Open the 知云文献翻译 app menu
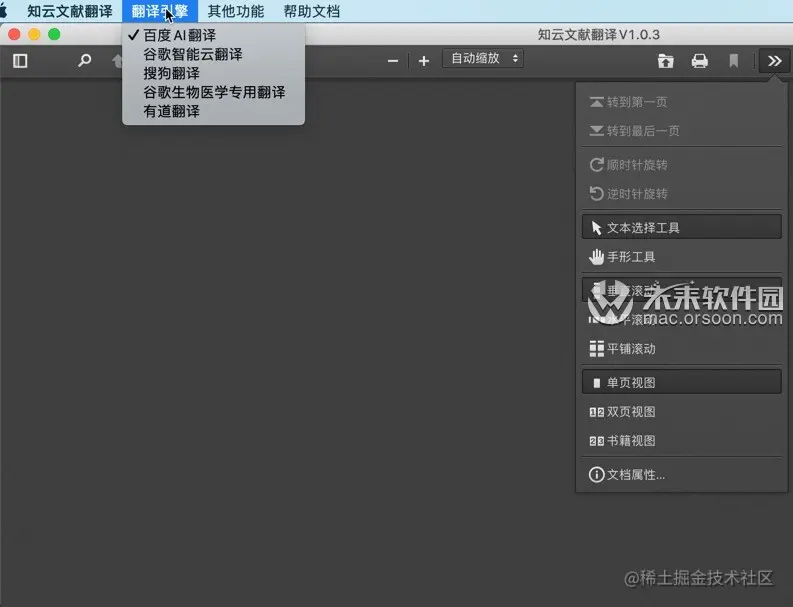 pyautogui.click(x=70, y=11)
